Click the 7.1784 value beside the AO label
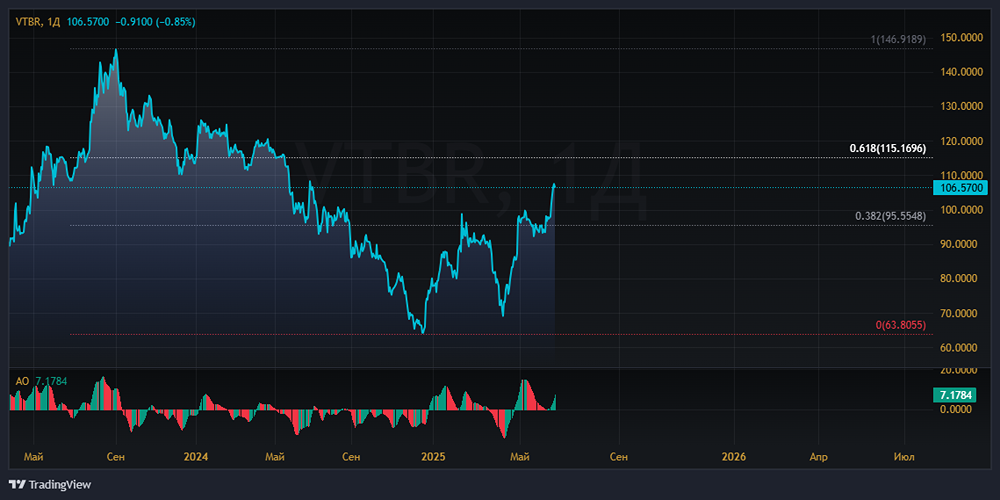This screenshot has height=500, width=1000. coord(52,381)
